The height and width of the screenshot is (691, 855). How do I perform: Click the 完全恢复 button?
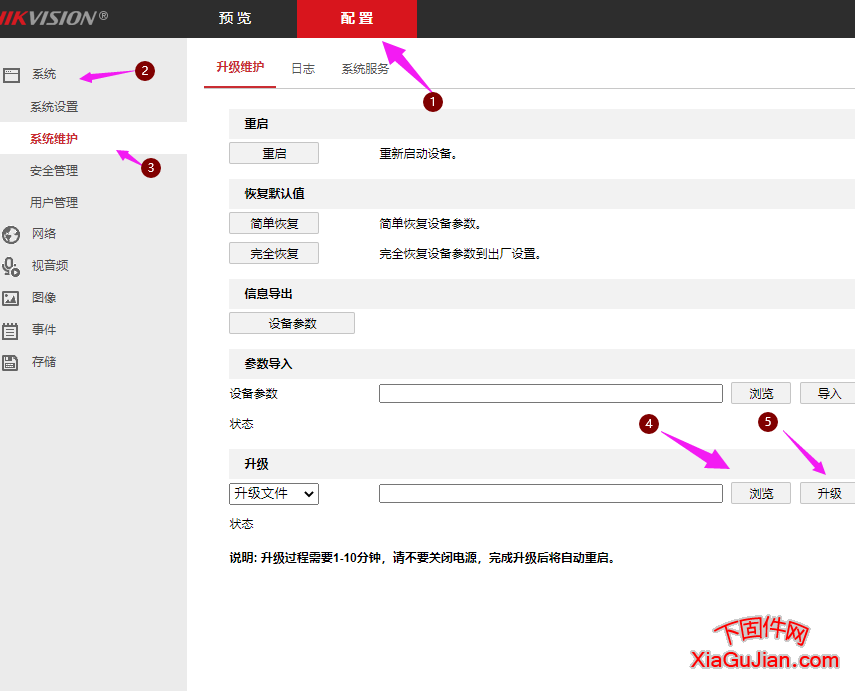[274, 254]
